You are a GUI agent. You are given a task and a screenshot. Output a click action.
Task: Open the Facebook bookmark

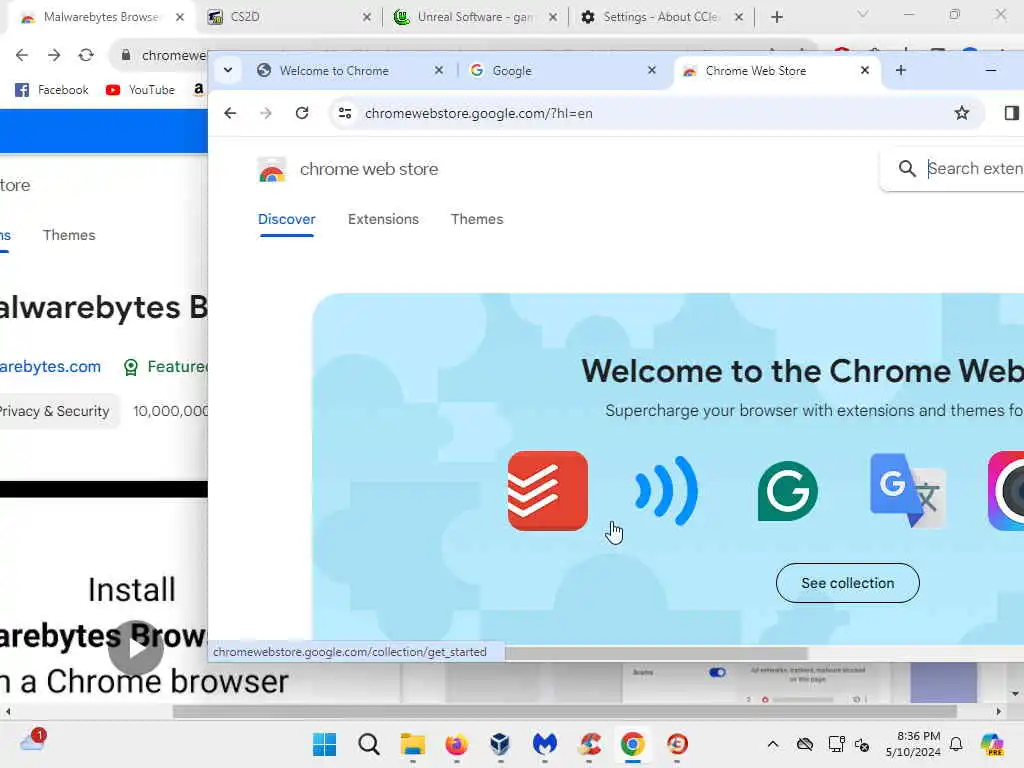(x=52, y=89)
